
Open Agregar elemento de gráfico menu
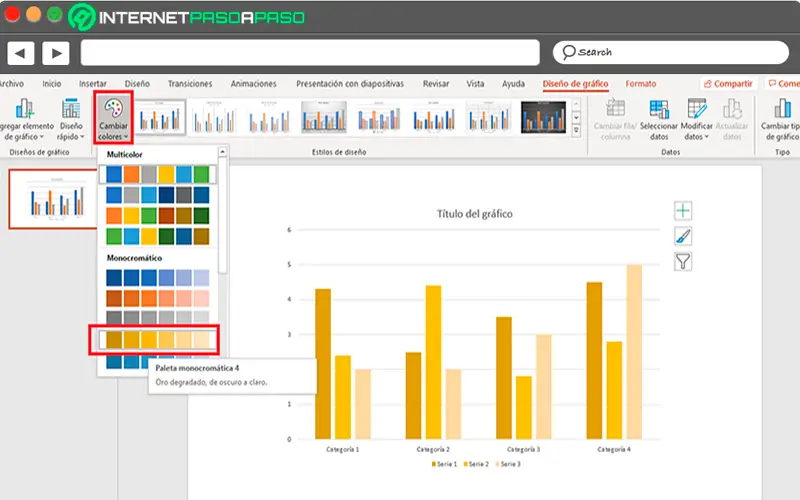[x=26, y=119]
